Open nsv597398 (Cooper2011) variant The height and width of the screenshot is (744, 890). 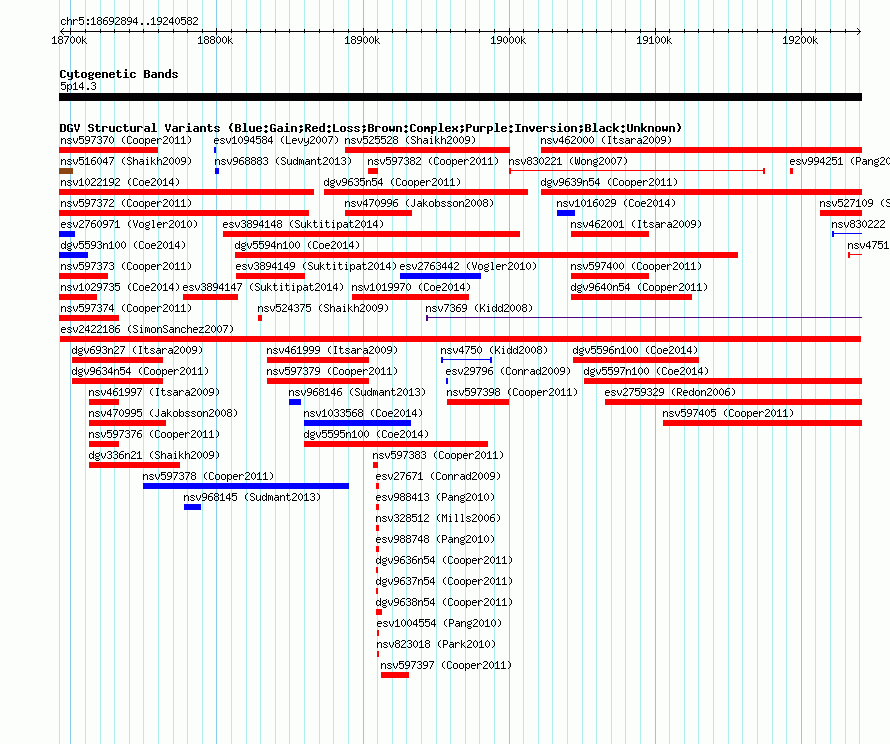pos(512,392)
